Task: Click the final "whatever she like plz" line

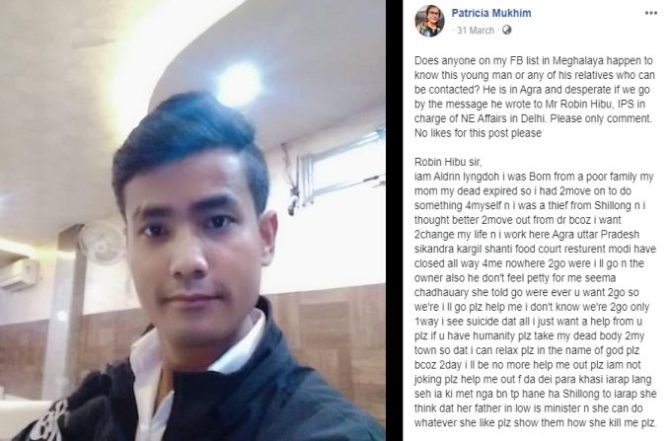Action: click(535, 423)
